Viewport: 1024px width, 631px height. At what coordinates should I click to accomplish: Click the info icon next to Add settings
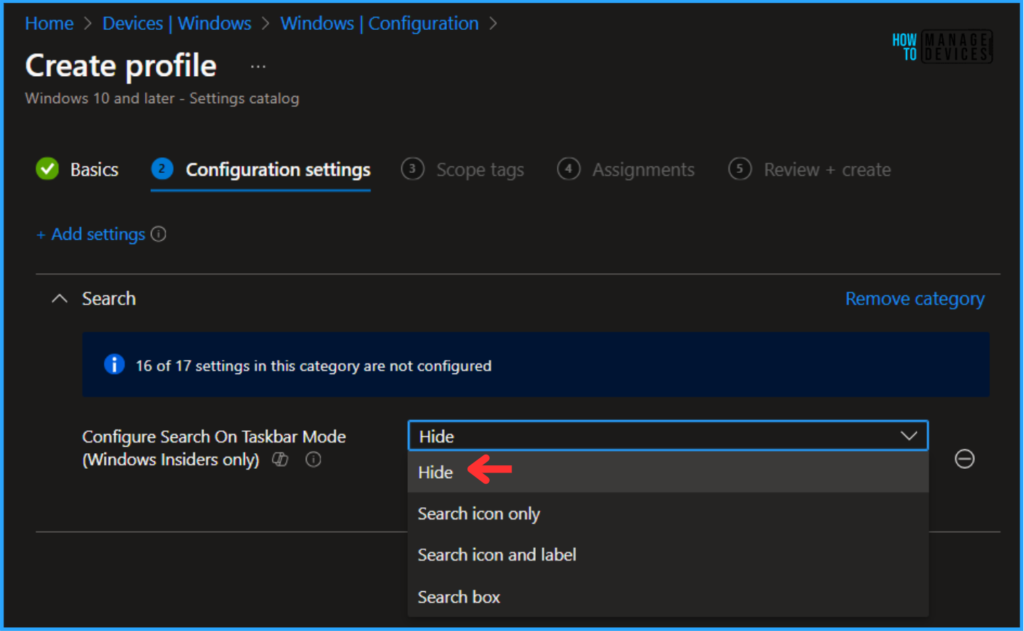[159, 234]
